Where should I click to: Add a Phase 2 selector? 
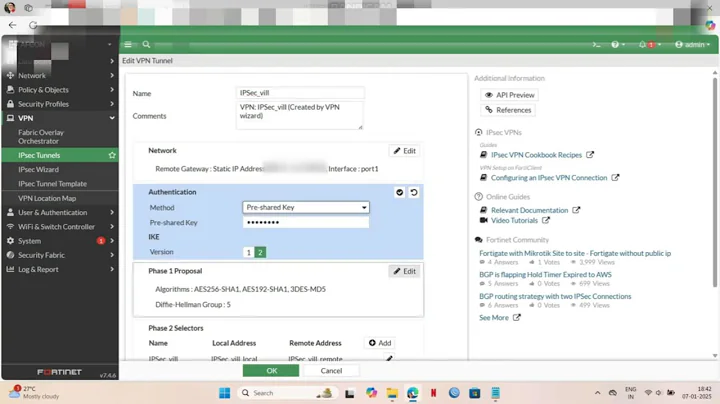point(380,343)
